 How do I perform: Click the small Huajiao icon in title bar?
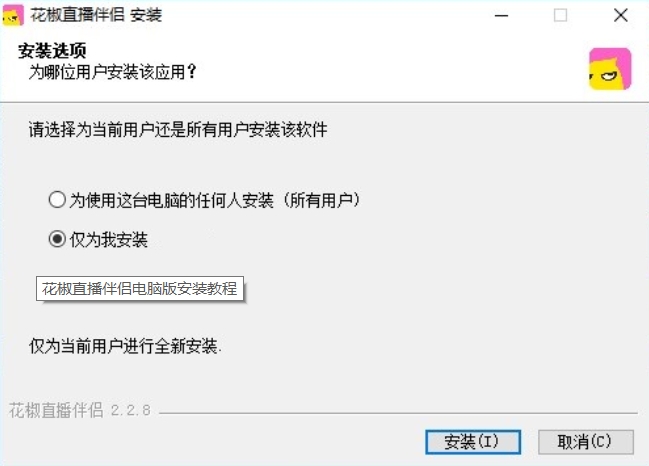coord(13,15)
